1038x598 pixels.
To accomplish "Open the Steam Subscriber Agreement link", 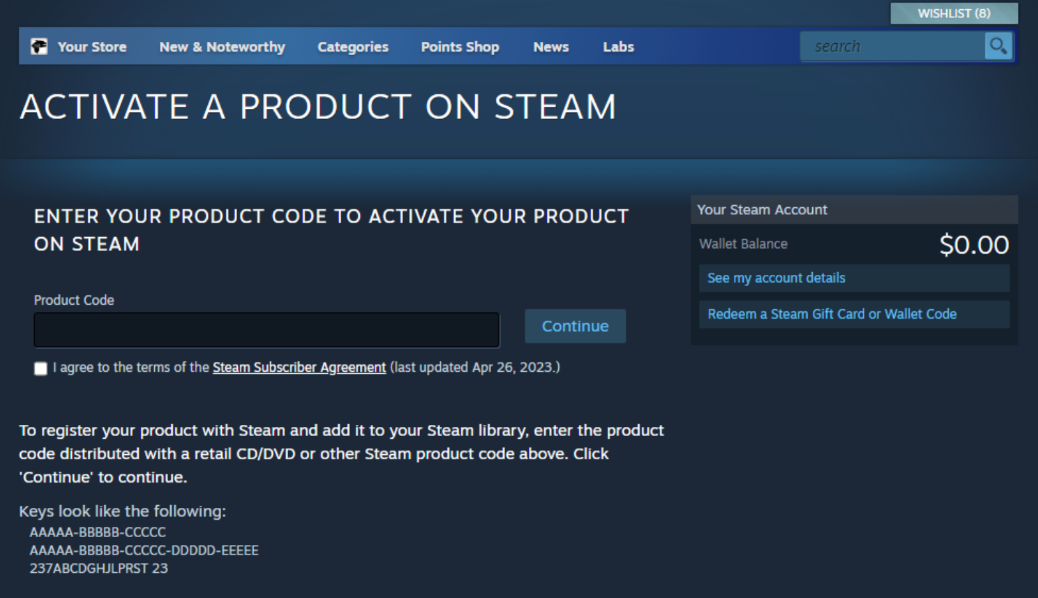I will [x=299, y=368].
